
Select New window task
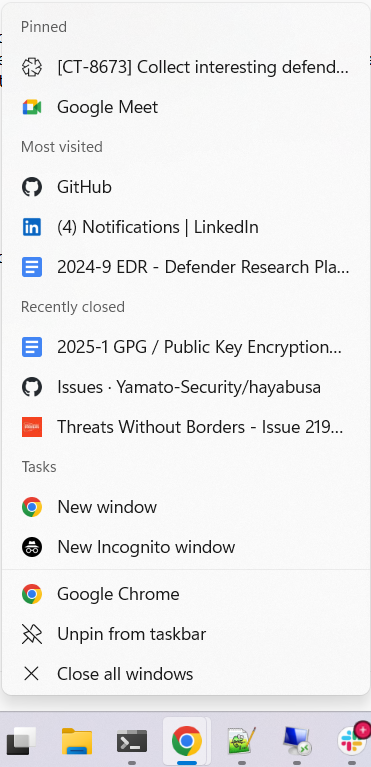pos(186,507)
